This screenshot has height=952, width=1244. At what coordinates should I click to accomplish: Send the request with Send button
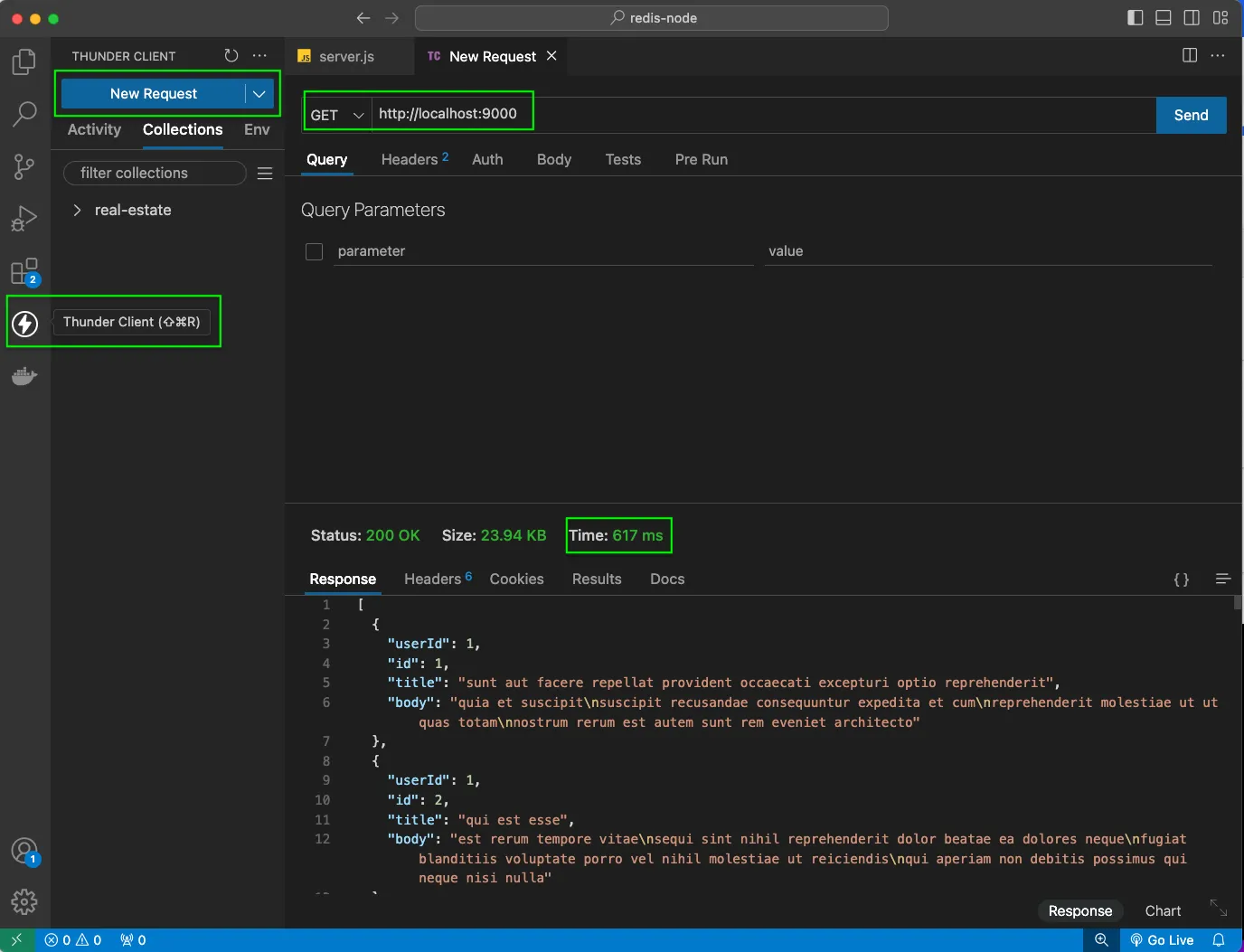1191,115
